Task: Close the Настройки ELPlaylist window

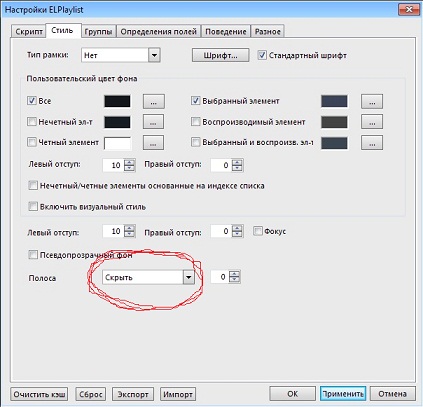Action: point(409,10)
